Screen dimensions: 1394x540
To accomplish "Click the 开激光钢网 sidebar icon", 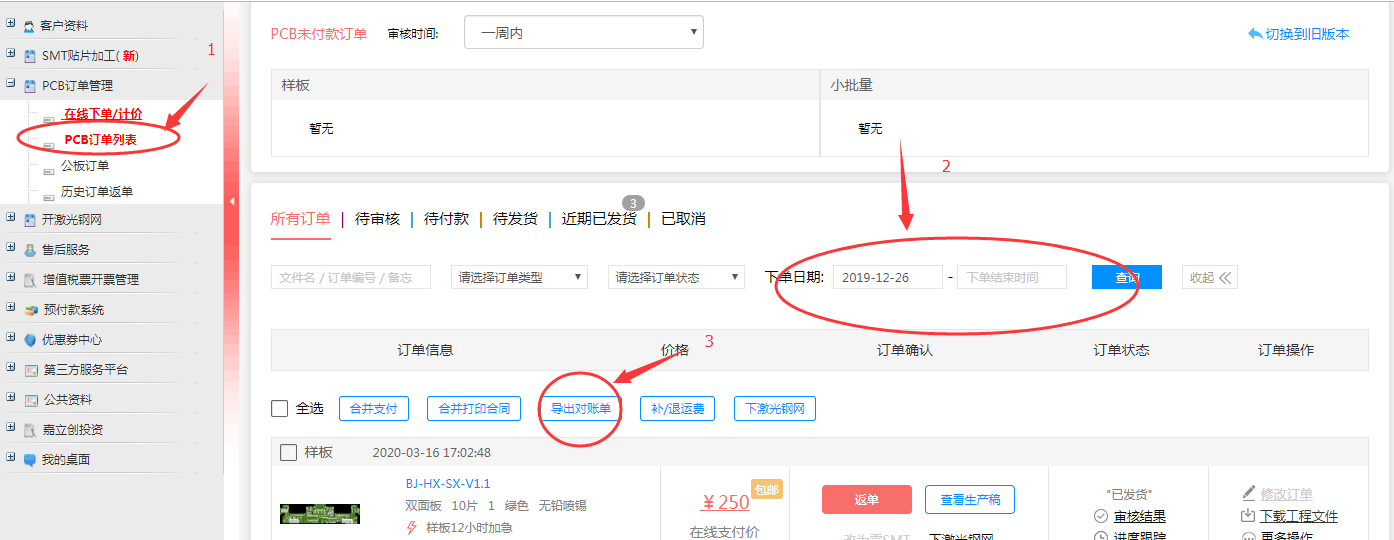I will [30, 220].
